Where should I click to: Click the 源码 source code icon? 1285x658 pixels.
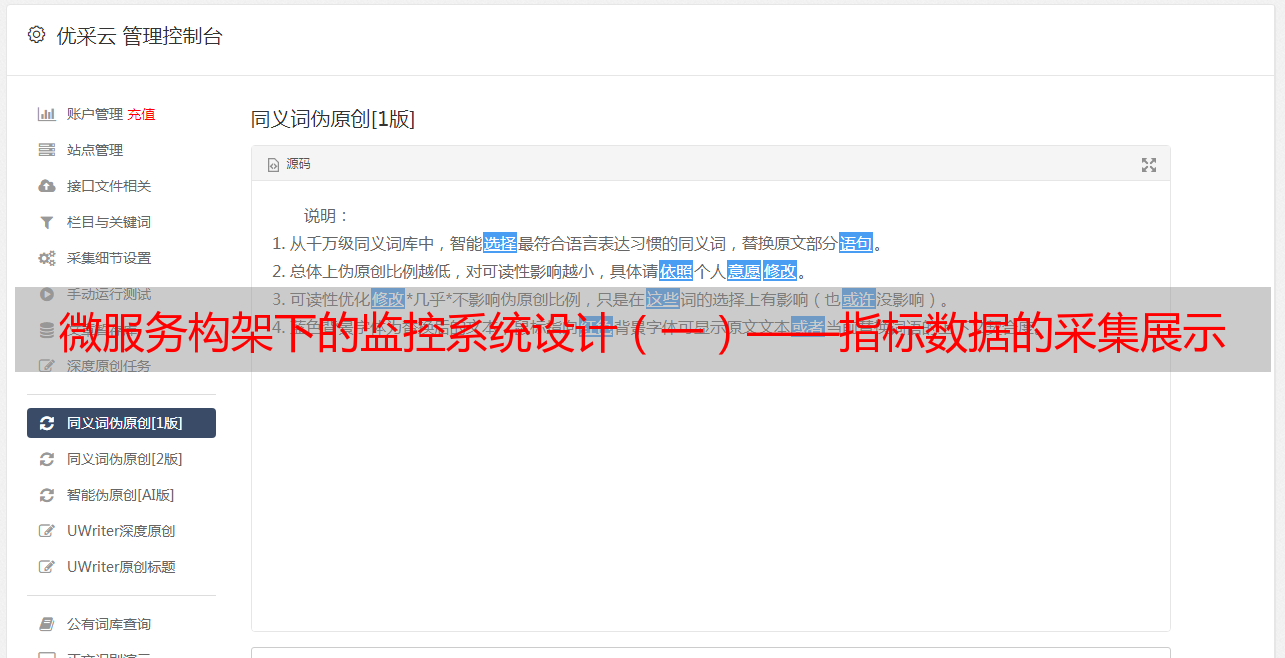coord(273,165)
